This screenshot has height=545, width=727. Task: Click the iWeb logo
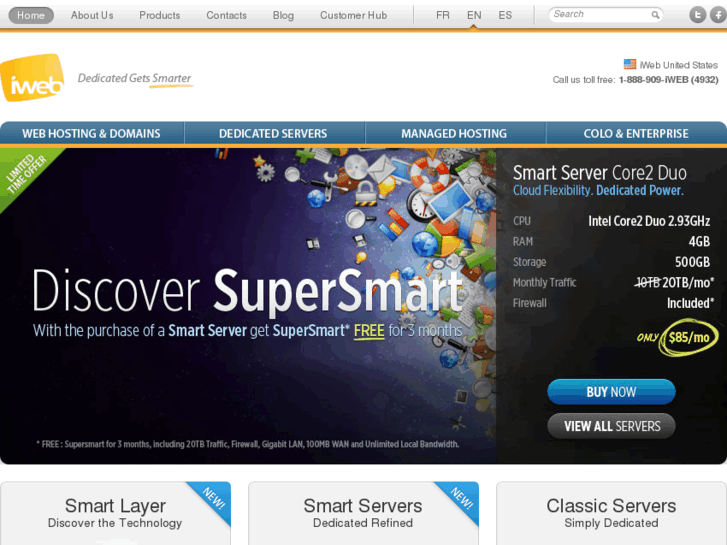click(x=32, y=78)
